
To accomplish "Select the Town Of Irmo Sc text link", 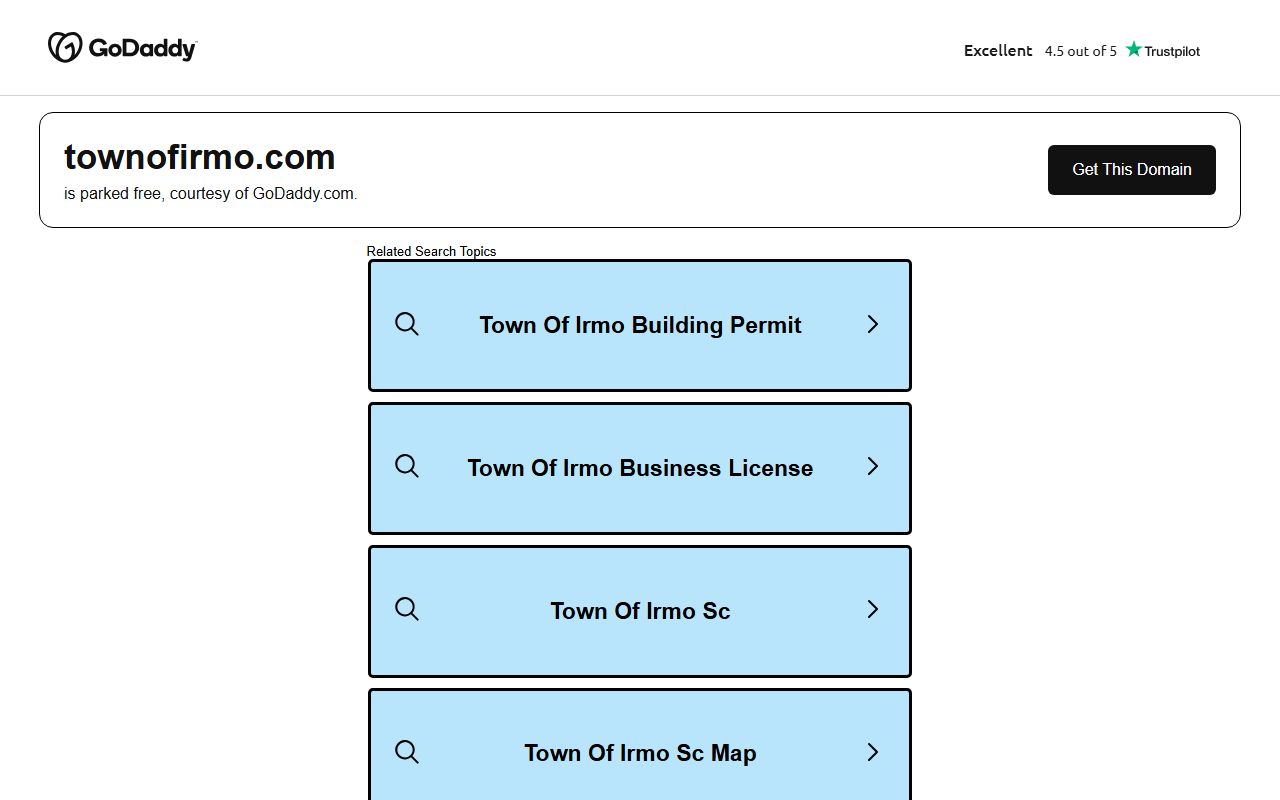I will [640, 611].
